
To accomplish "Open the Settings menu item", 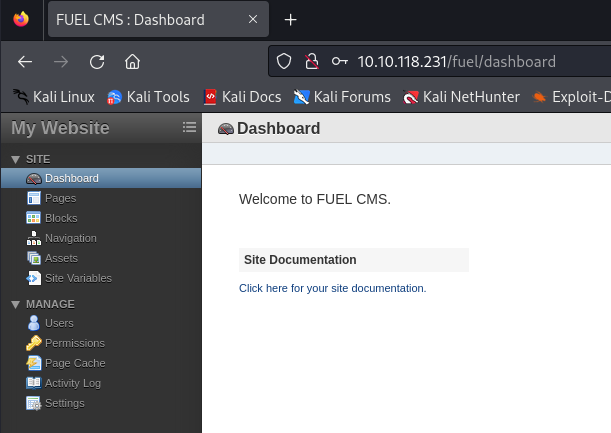I will pos(101,403).
